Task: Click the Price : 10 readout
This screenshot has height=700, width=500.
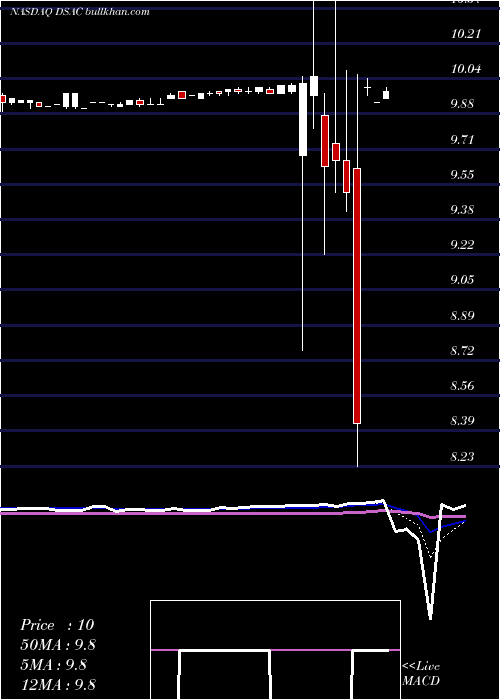Action: [x=57, y=625]
